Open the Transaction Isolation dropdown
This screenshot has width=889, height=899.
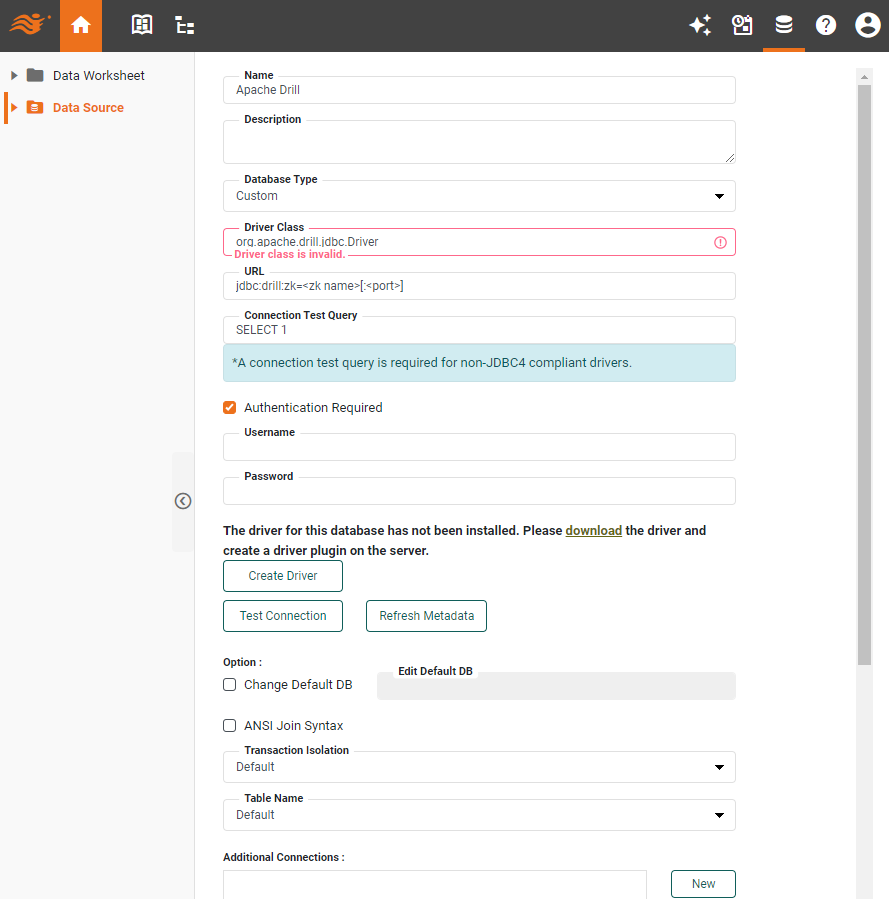point(719,766)
